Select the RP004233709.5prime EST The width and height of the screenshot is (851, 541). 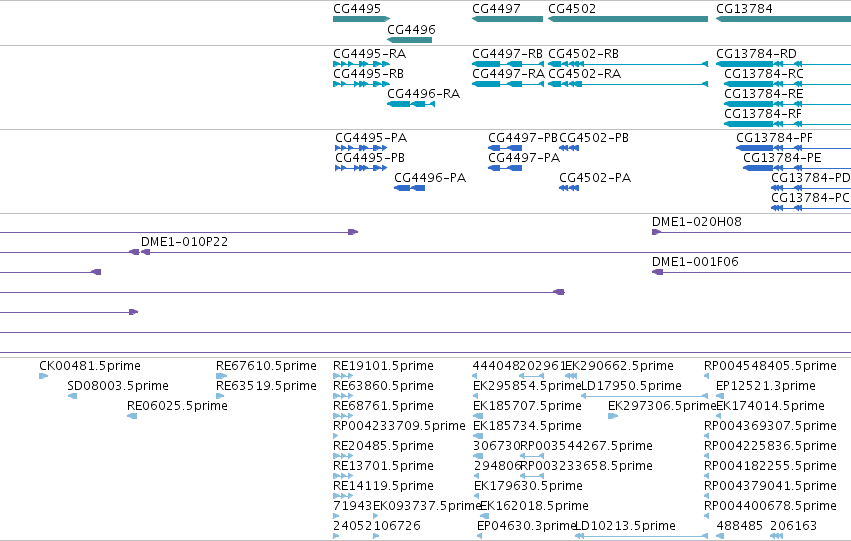click(x=336, y=436)
